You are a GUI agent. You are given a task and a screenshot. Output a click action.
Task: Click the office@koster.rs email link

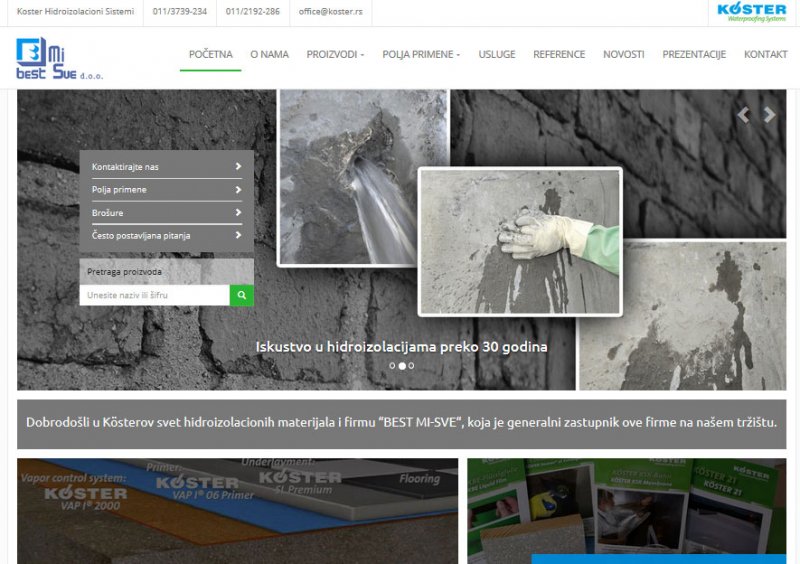coord(330,12)
